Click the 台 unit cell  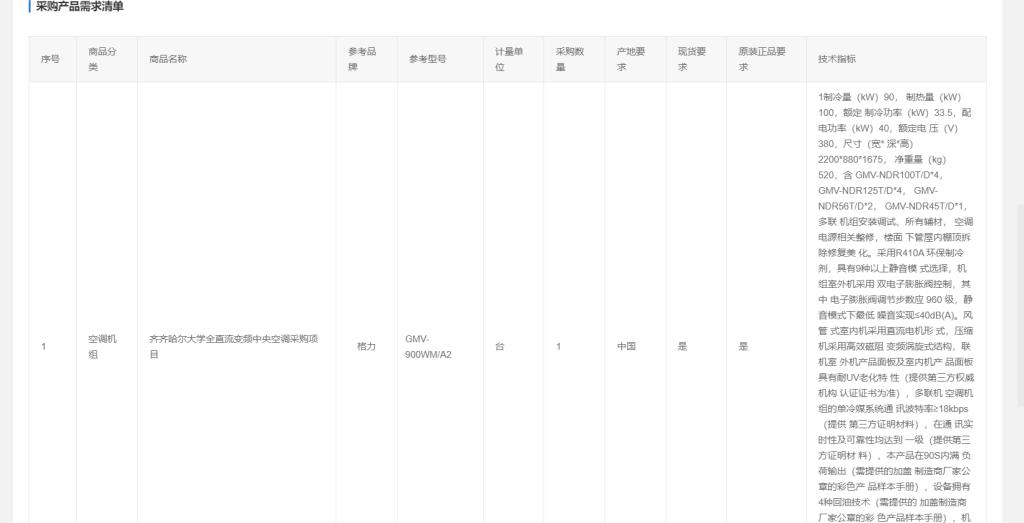click(499, 346)
